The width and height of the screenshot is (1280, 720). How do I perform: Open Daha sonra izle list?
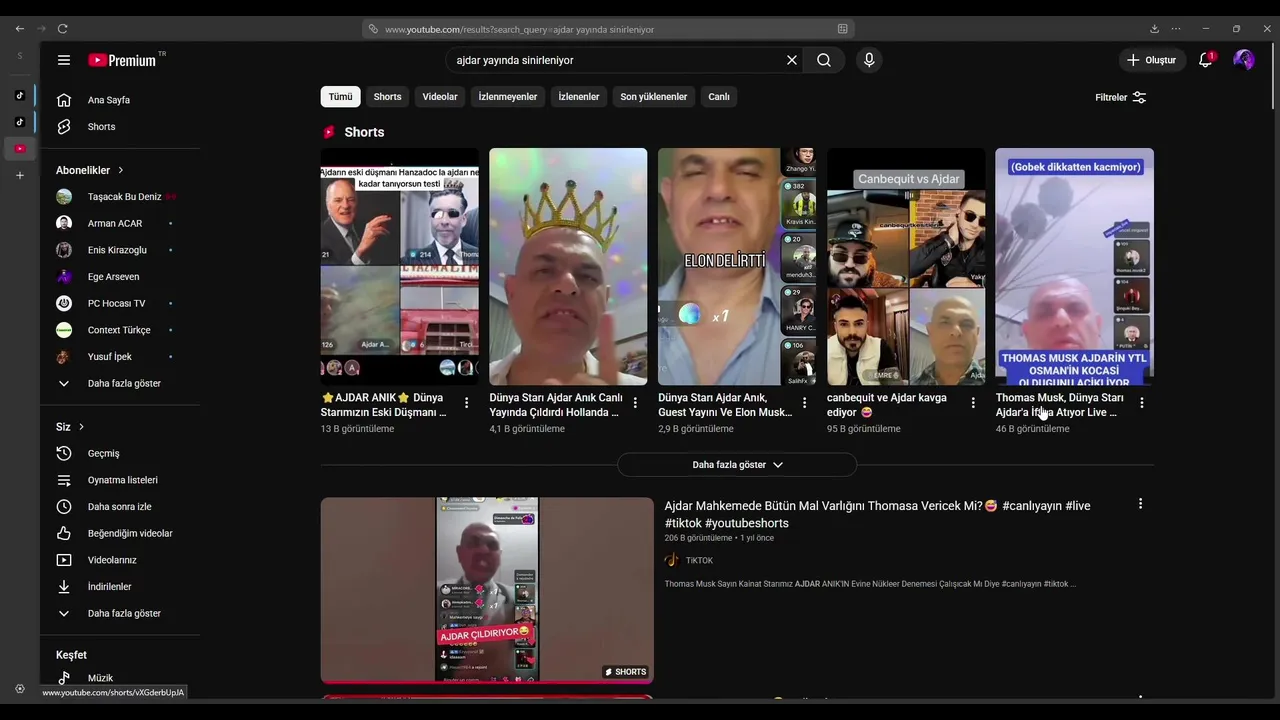(117, 507)
